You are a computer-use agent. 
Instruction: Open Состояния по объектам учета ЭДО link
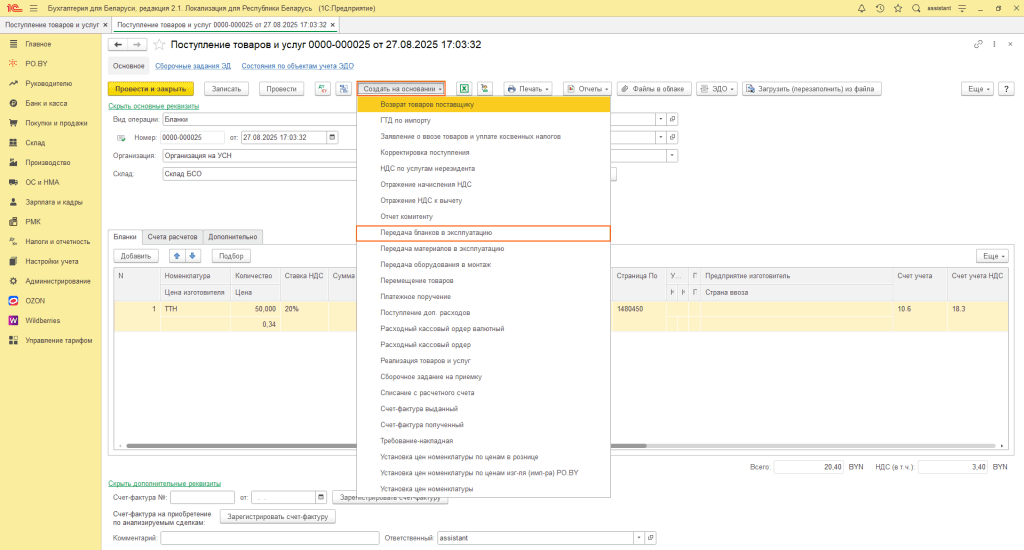click(298, 66)
